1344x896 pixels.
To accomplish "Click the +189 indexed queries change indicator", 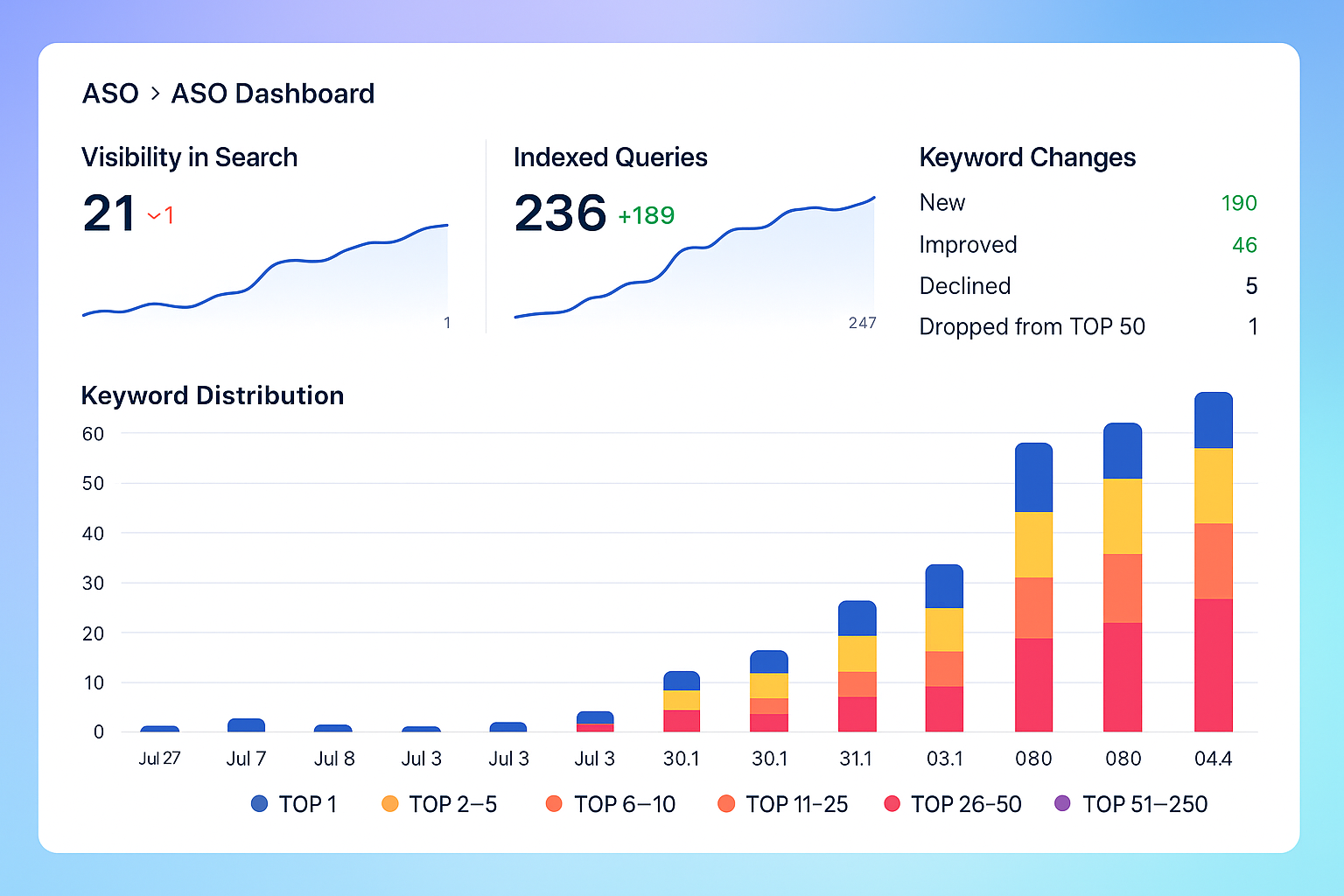I will tap(646, 215).
